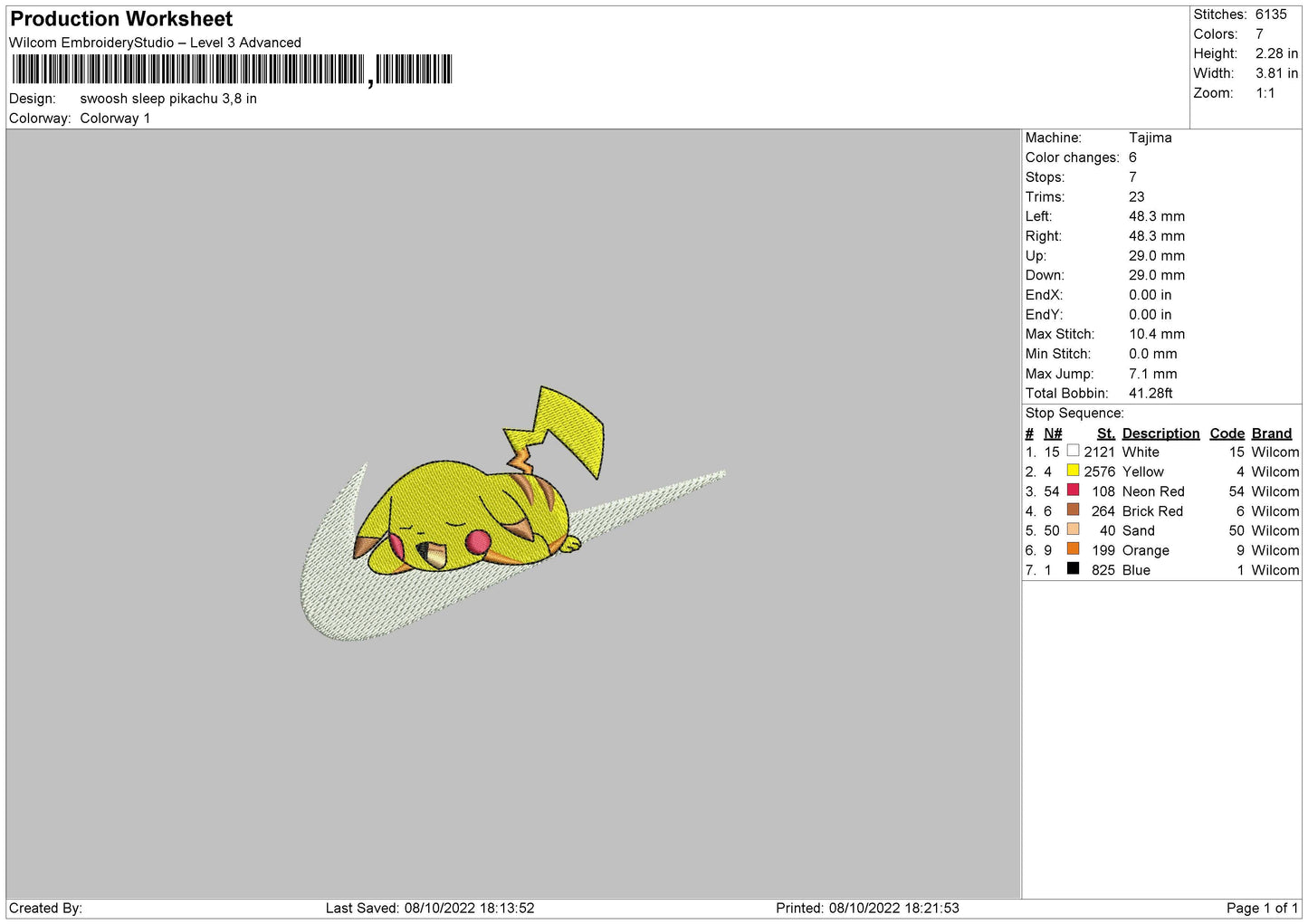This screenshot has height=924, width=1308.
Task: Click the 'Colorway 1' value
Action: [x=115, y=119]
